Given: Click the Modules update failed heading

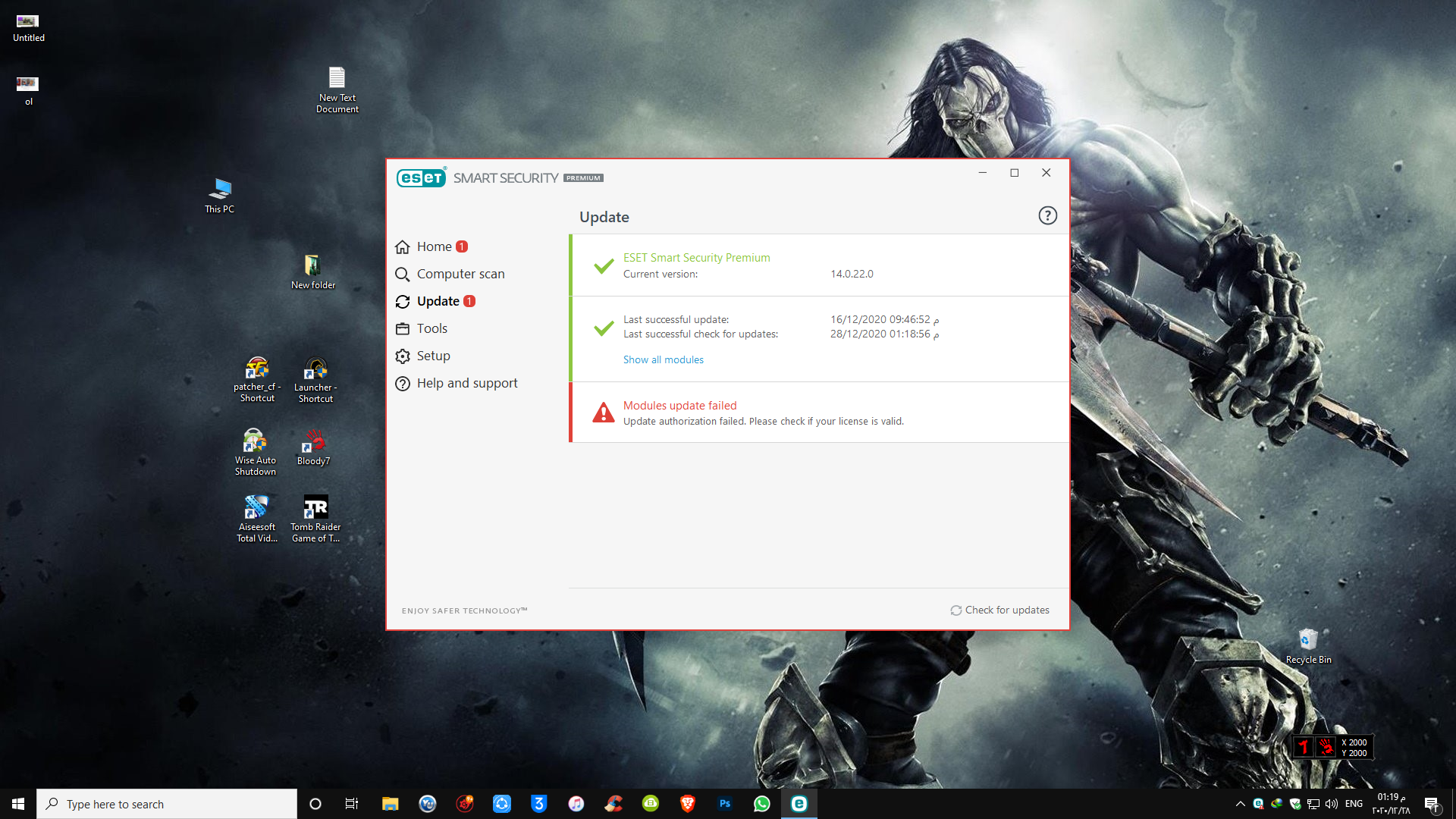Looking at the screenshot, I should pyautogui.click(x=679, y=405).
